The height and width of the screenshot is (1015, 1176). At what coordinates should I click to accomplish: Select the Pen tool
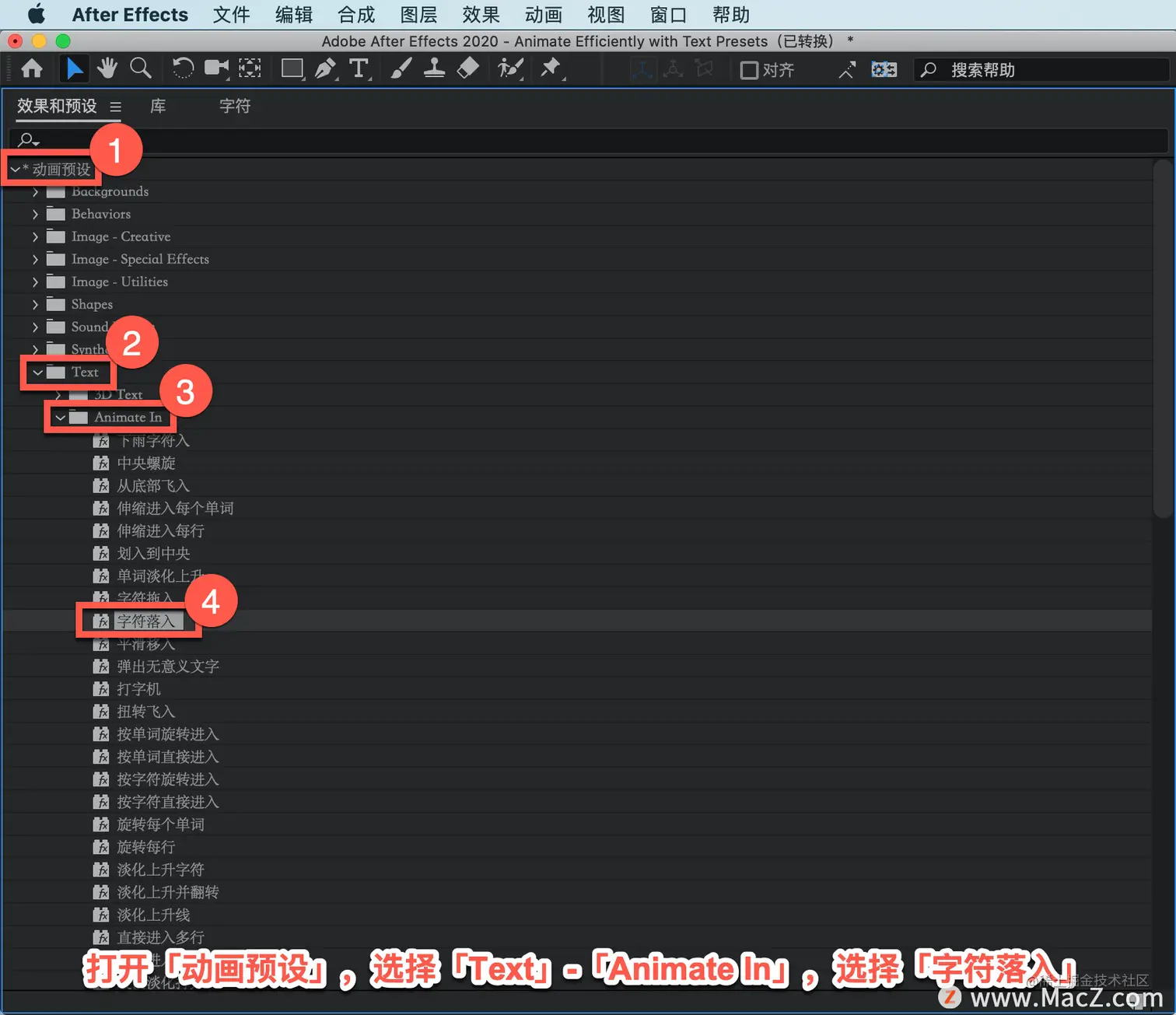326,69
